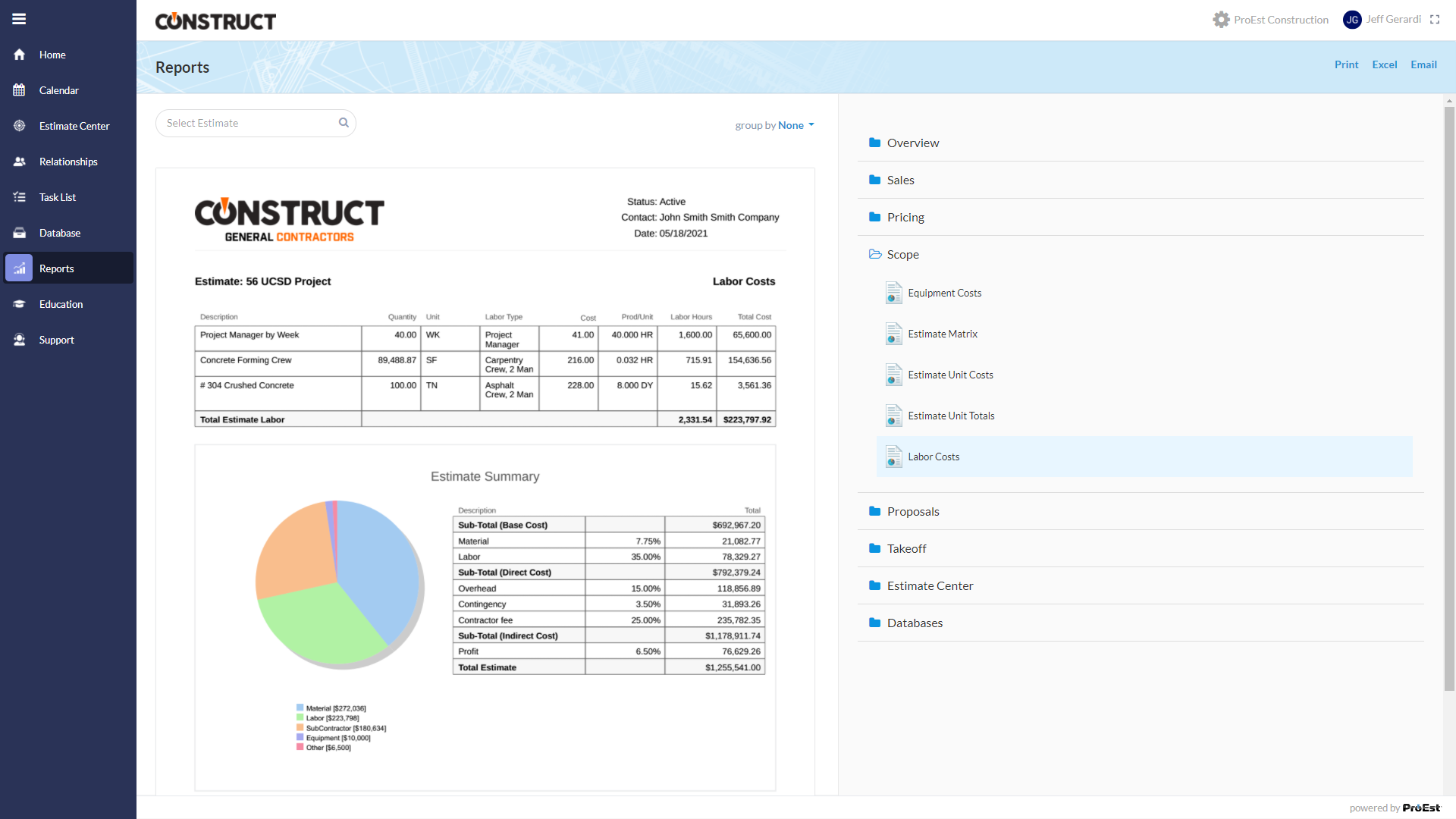The image size is (1456, 819).
Task: Open the Takeoff reports section
Action: pos(905,548)
